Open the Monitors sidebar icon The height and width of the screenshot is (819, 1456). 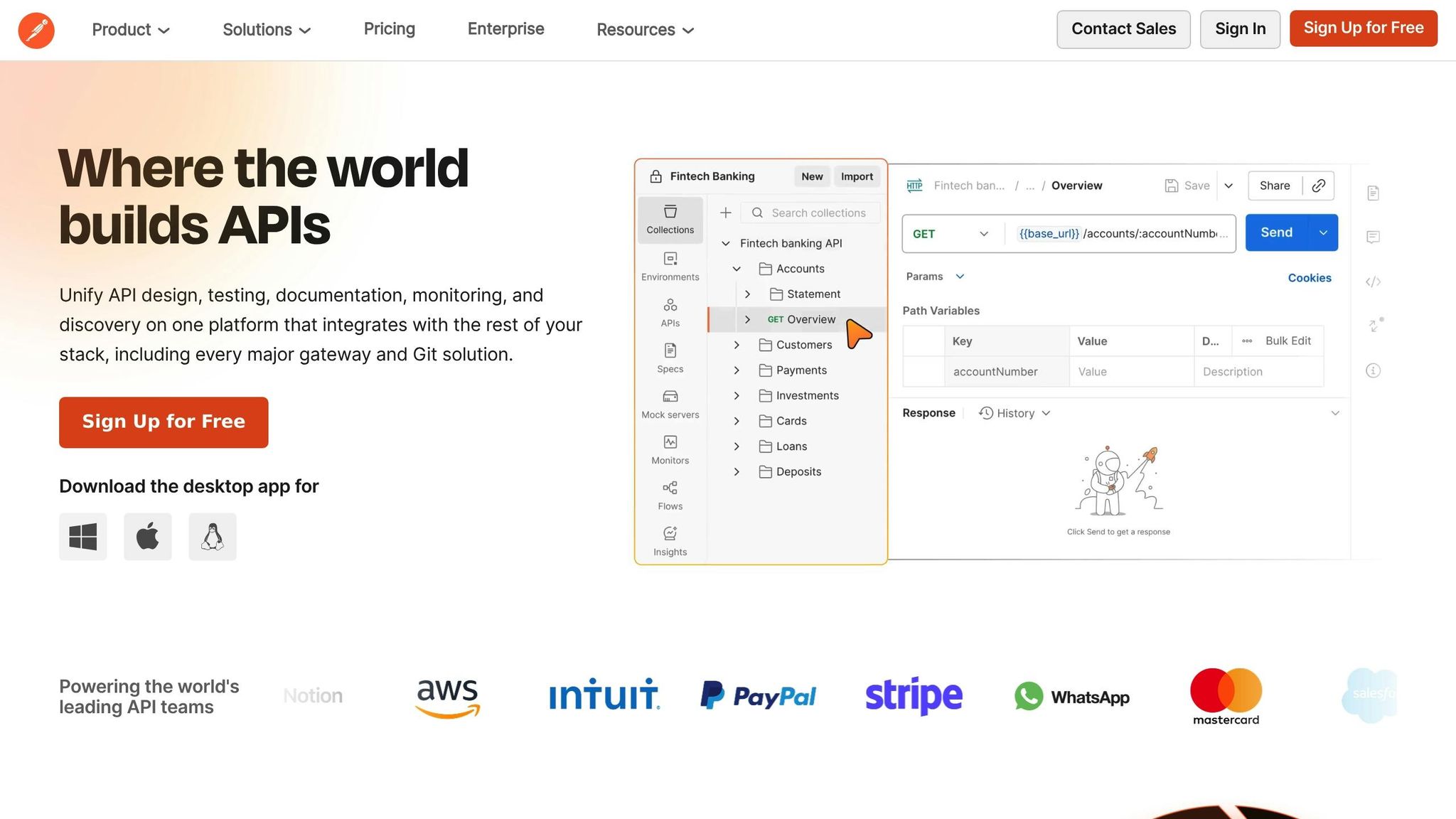tap(670, 450)
